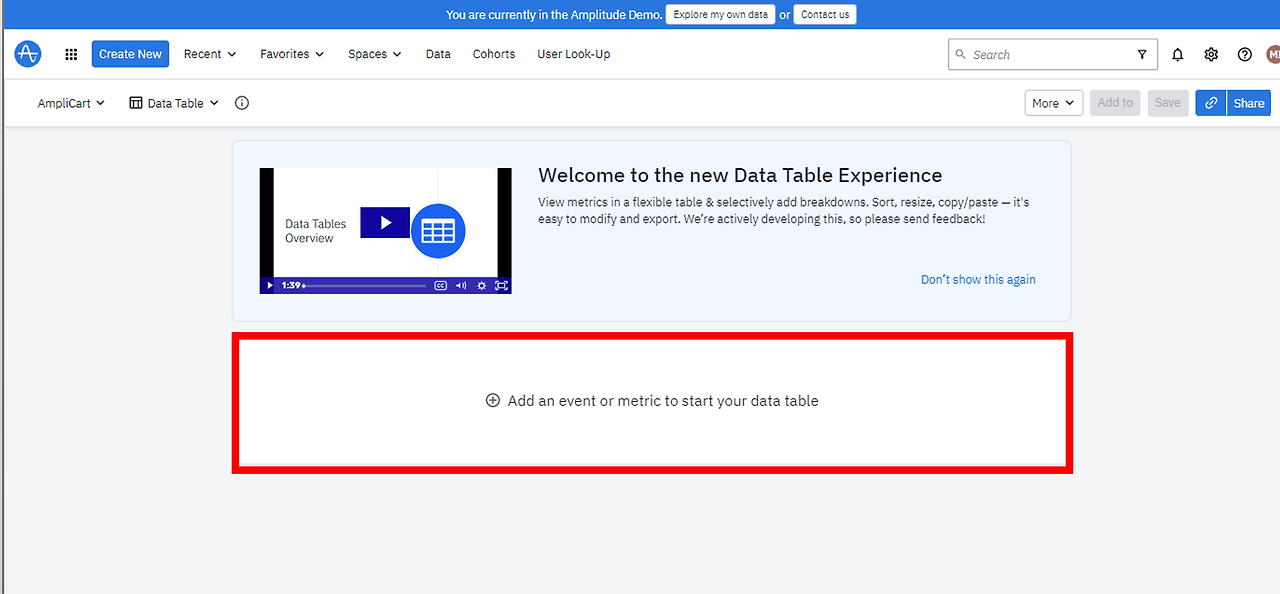
Task: Open the user profile avatar
Action: pyautogui.click(x=1272, y=55)
